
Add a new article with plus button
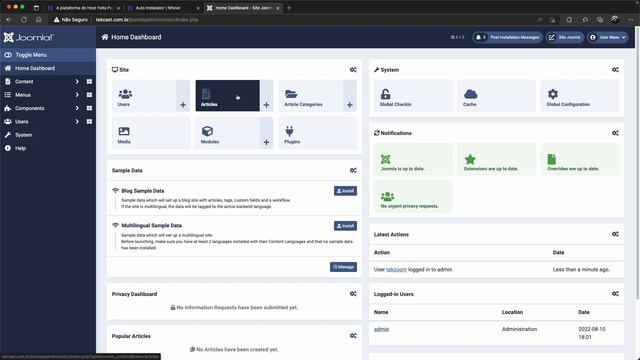click(266, 96)
